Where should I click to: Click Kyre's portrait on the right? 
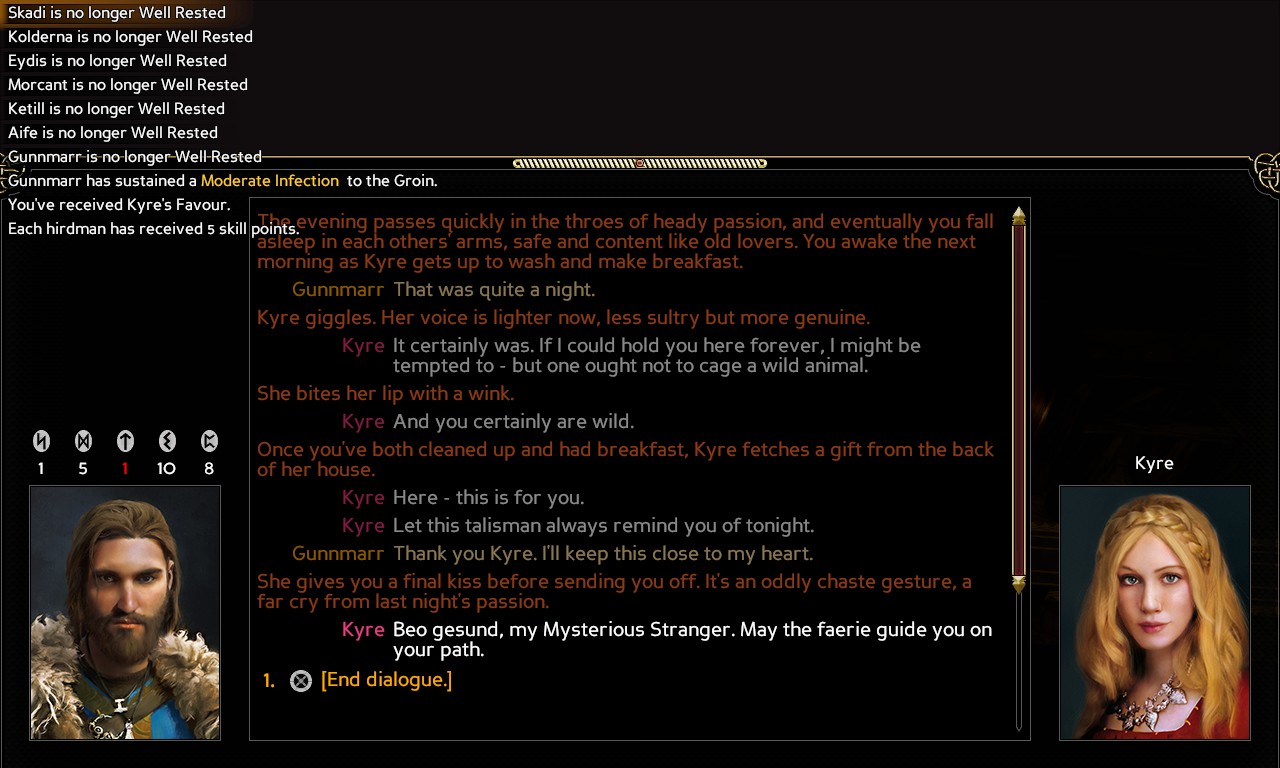click(x=1155, y=613)
